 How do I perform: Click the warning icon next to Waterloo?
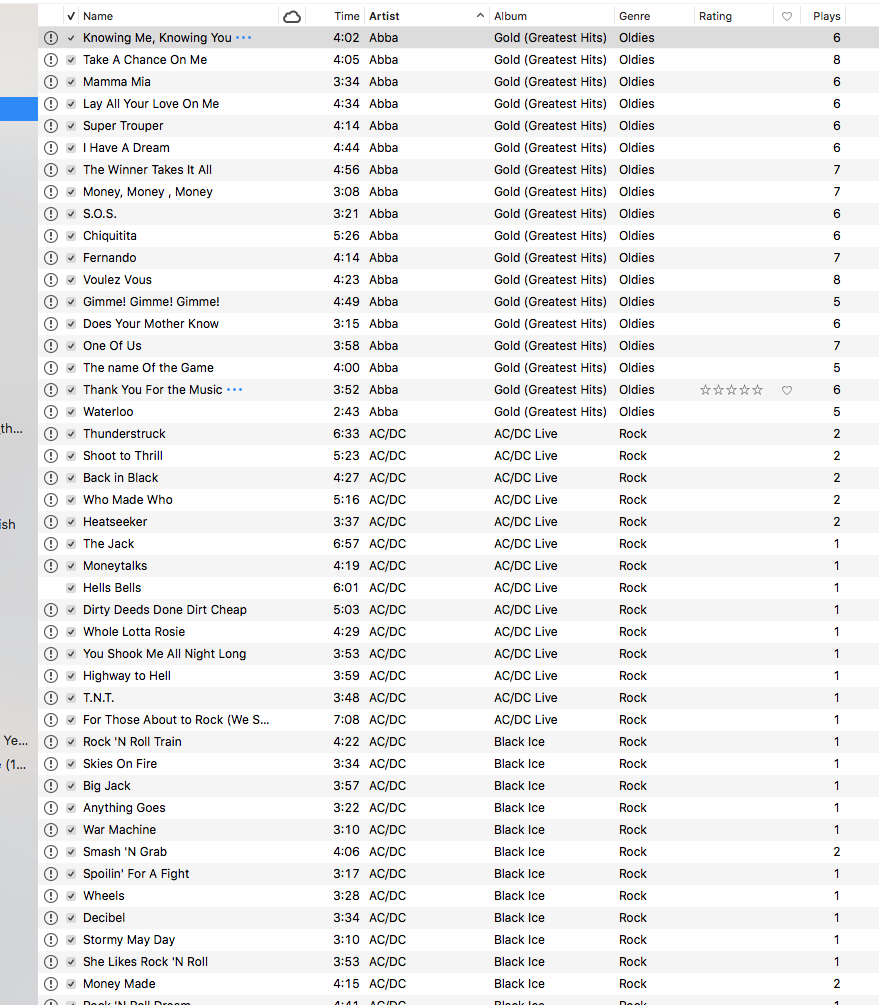51,411
